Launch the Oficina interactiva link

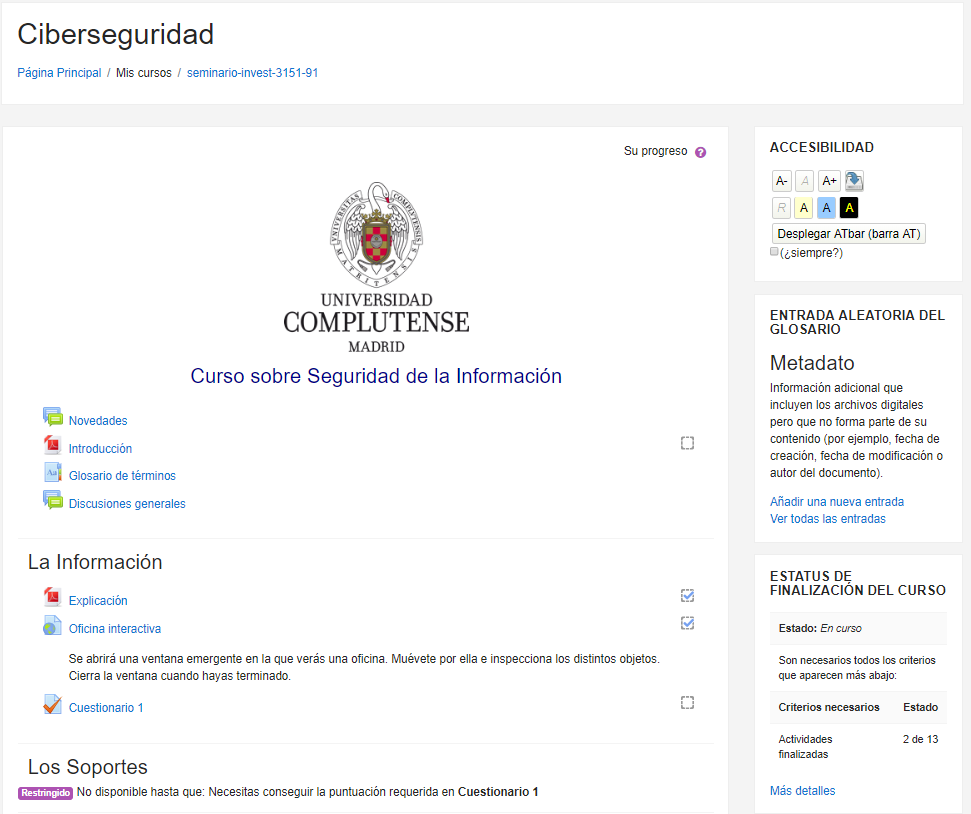115,629
